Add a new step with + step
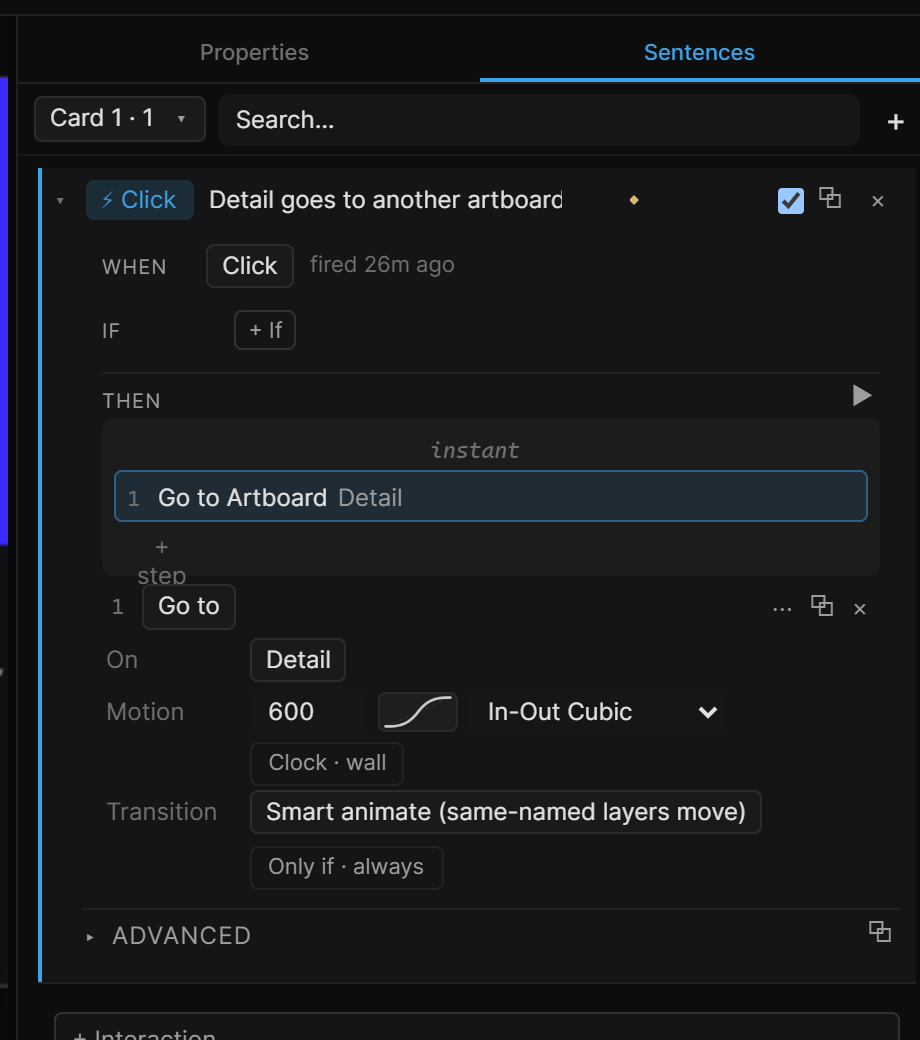 161,561
